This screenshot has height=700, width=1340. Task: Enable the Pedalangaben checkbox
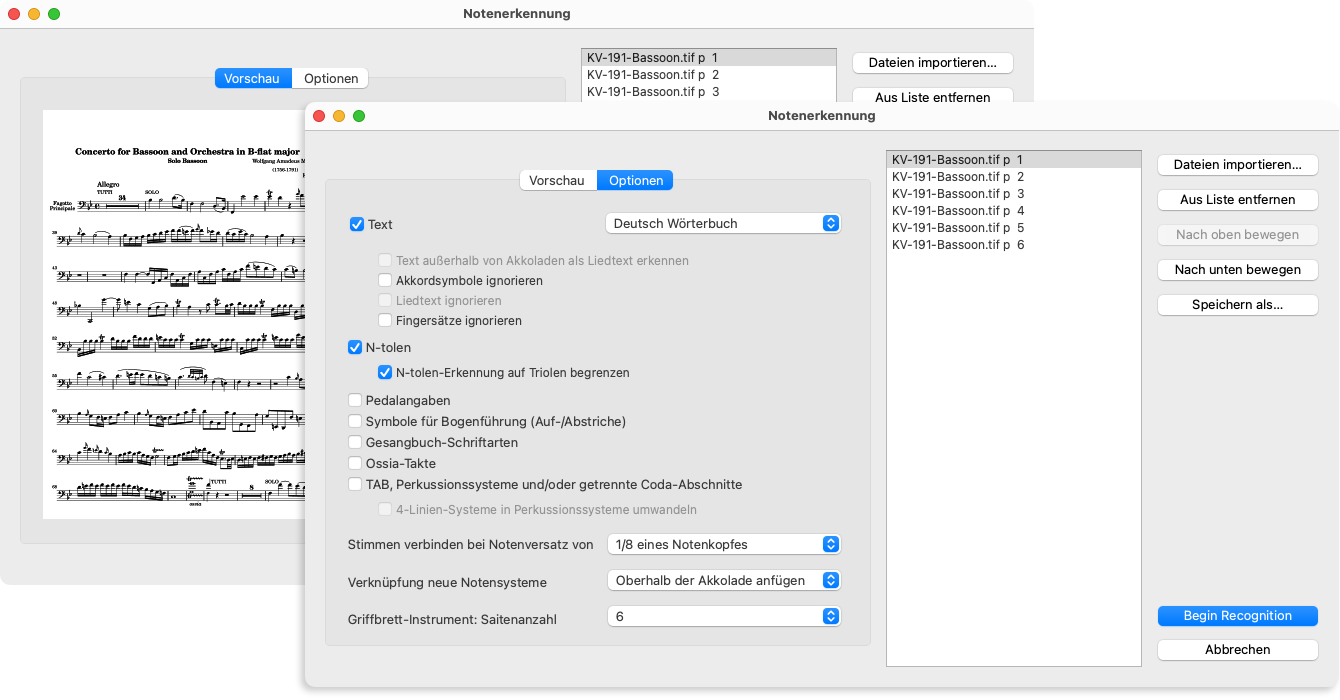point(355,401)
